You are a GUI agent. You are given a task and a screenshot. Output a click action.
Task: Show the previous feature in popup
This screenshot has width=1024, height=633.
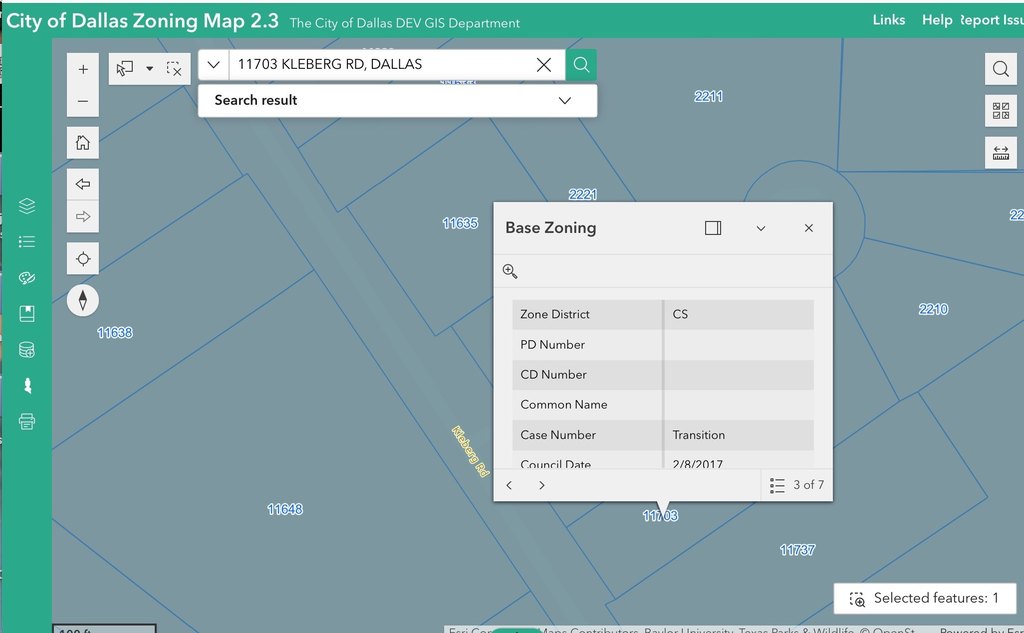point(509,485)
